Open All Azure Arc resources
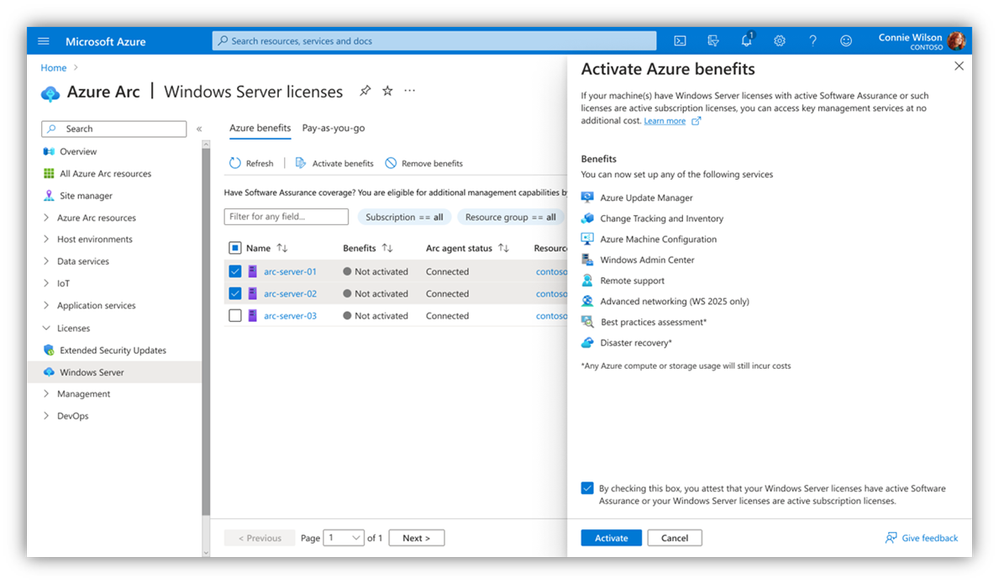This screenshot has height=584, width=999. 105,173
